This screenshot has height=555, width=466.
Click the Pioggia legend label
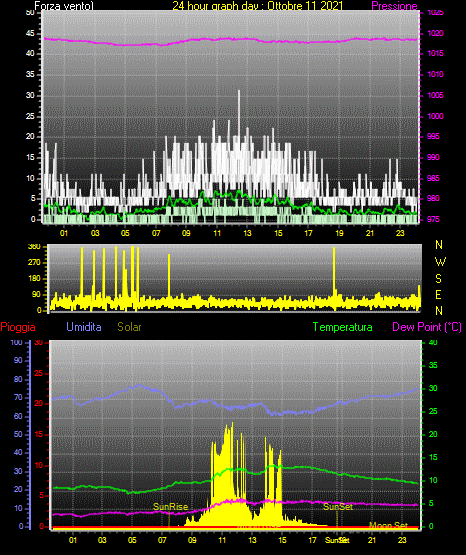[x=18, y=327]
